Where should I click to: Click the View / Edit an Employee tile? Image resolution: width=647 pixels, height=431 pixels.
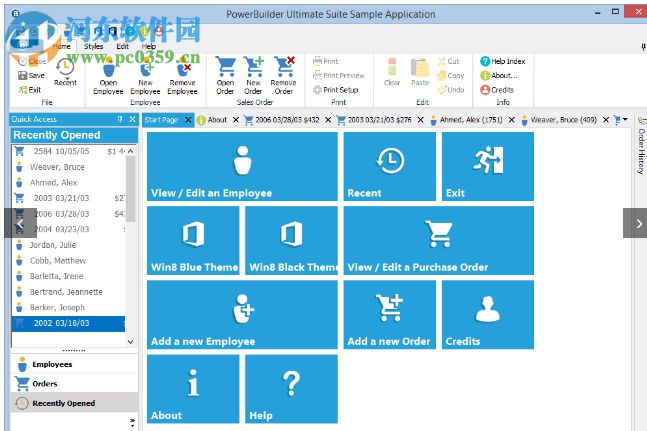[242, 167]
